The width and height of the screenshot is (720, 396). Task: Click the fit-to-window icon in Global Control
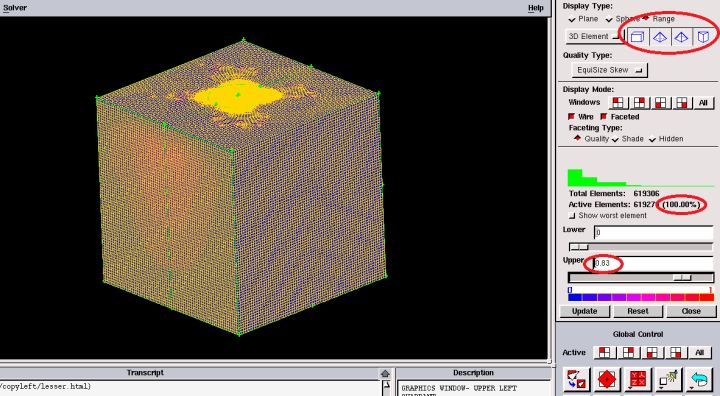click(x=607, y=380)
